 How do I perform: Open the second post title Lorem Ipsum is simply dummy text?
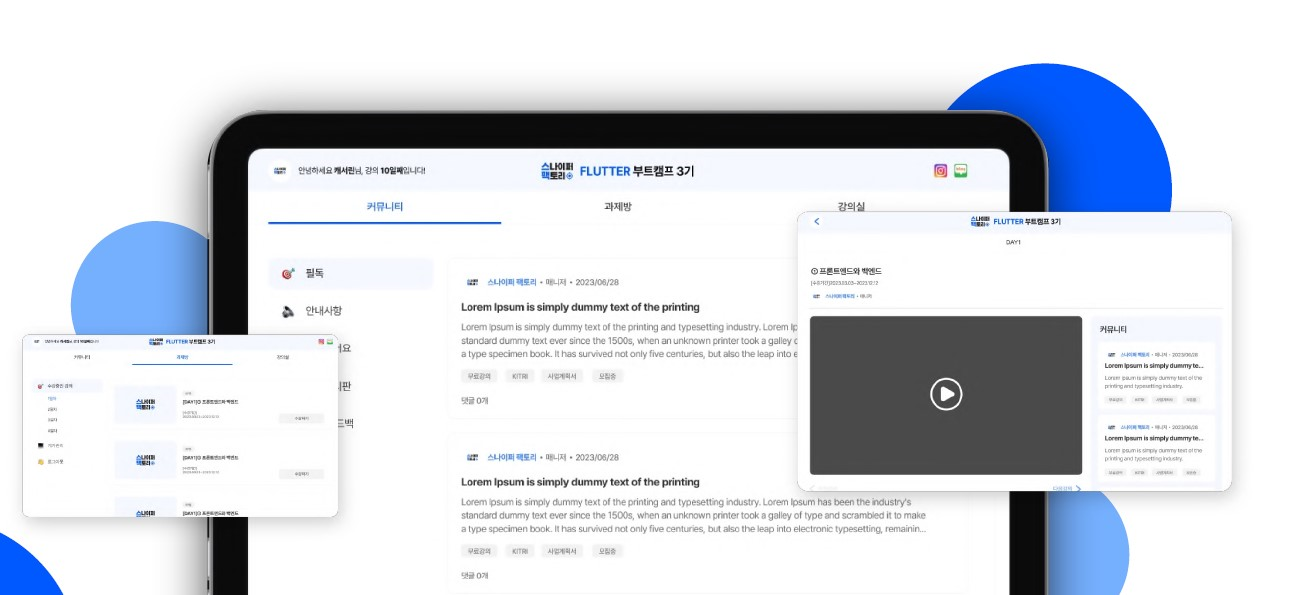(x=580, y=482)
